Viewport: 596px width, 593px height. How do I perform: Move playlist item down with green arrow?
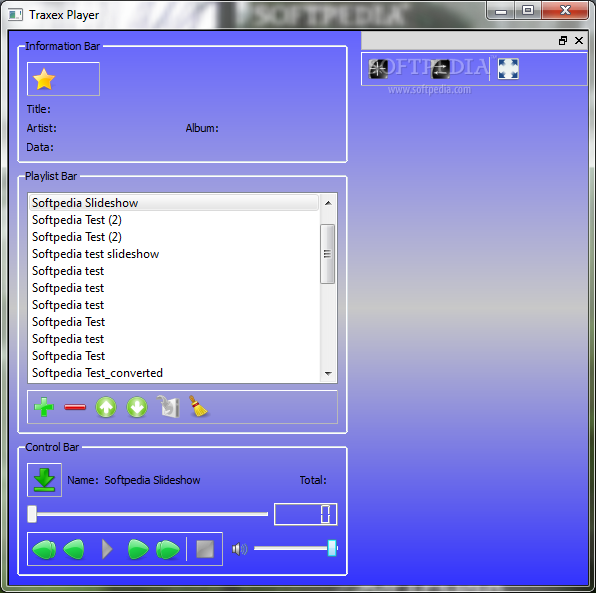click(x=137, y=407)
